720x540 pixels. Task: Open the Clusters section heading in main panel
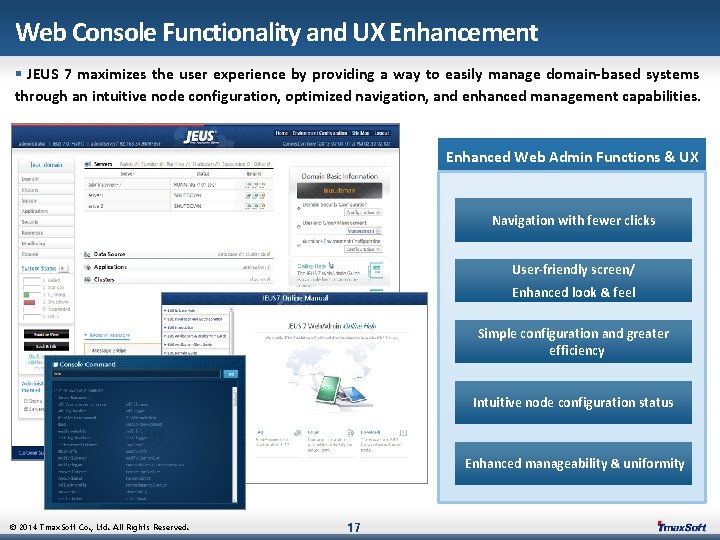pos(104,279)
